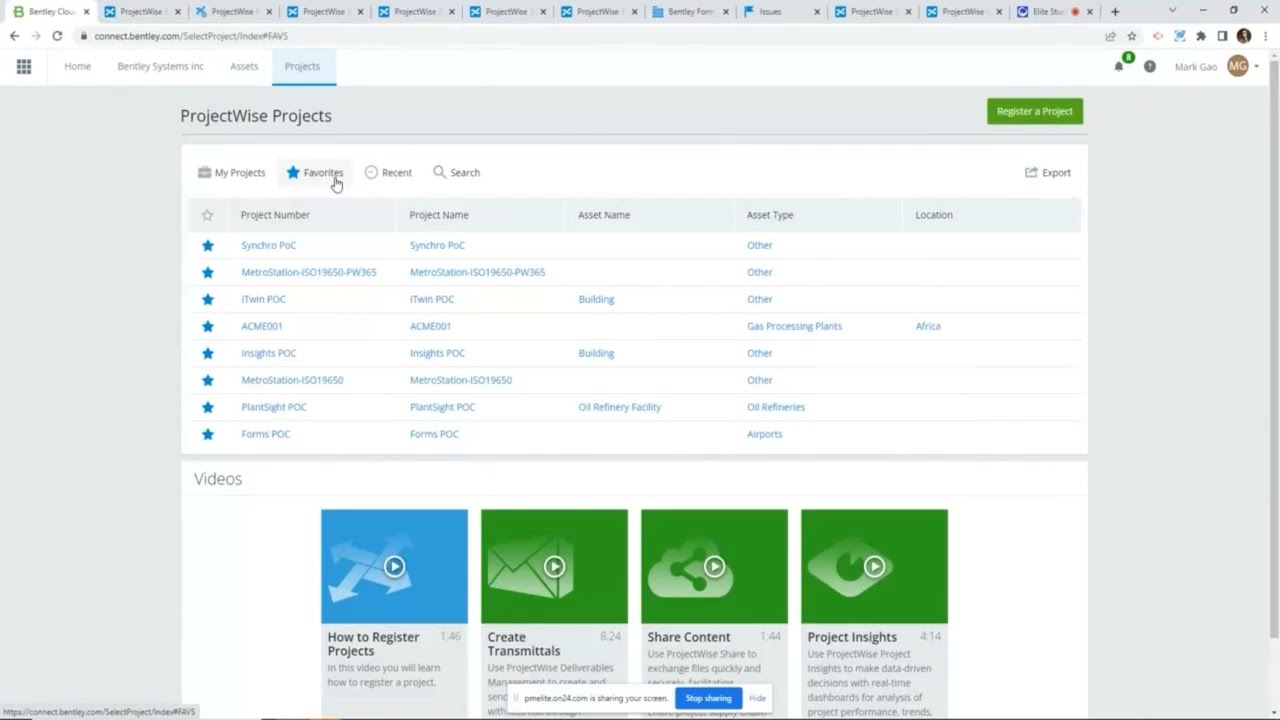This screenshot has height=720, width=1280.
Task: Open the apps grid launcher icon
Action: [24, 66]
